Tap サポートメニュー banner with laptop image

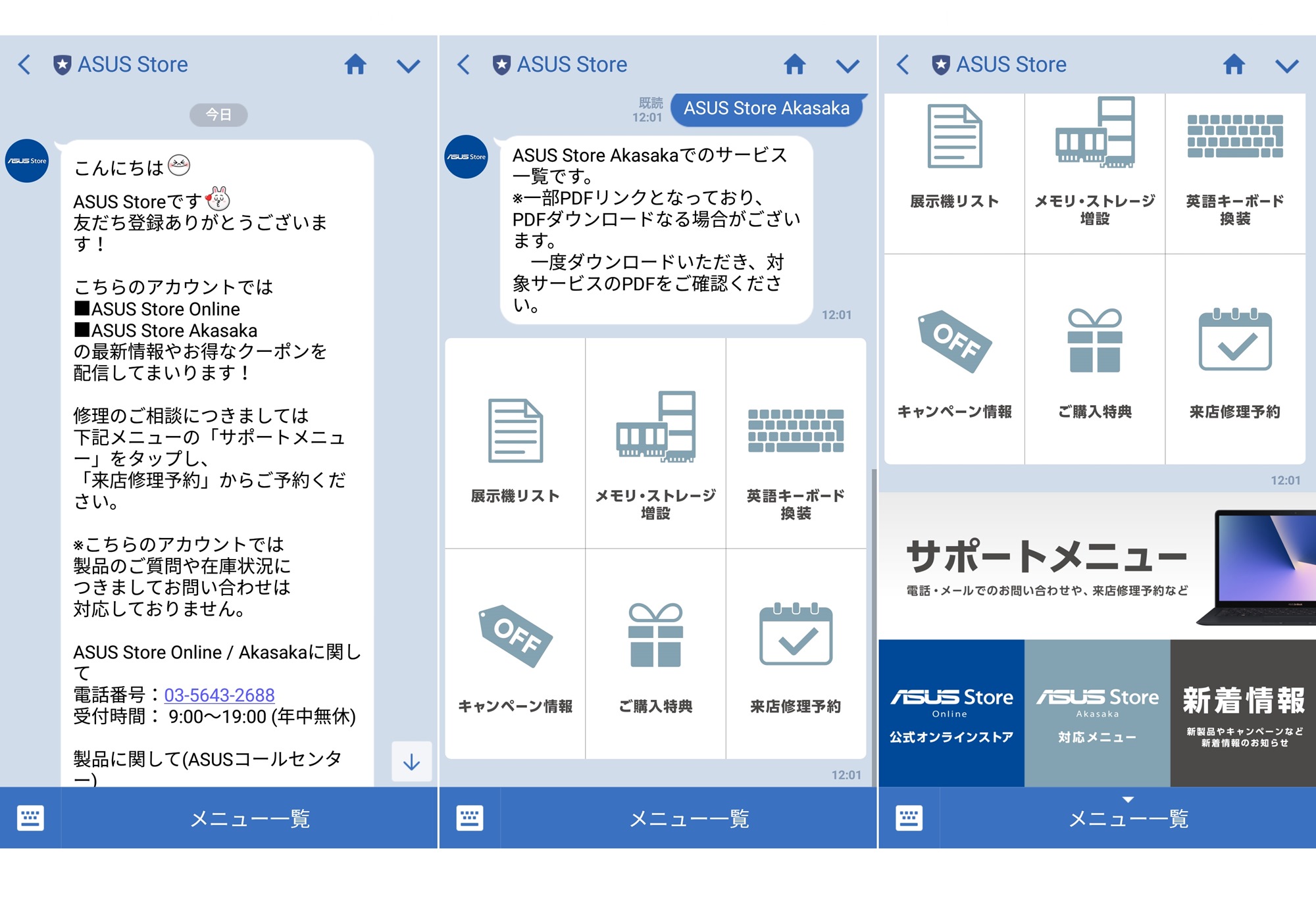[x=1097, y=566]
